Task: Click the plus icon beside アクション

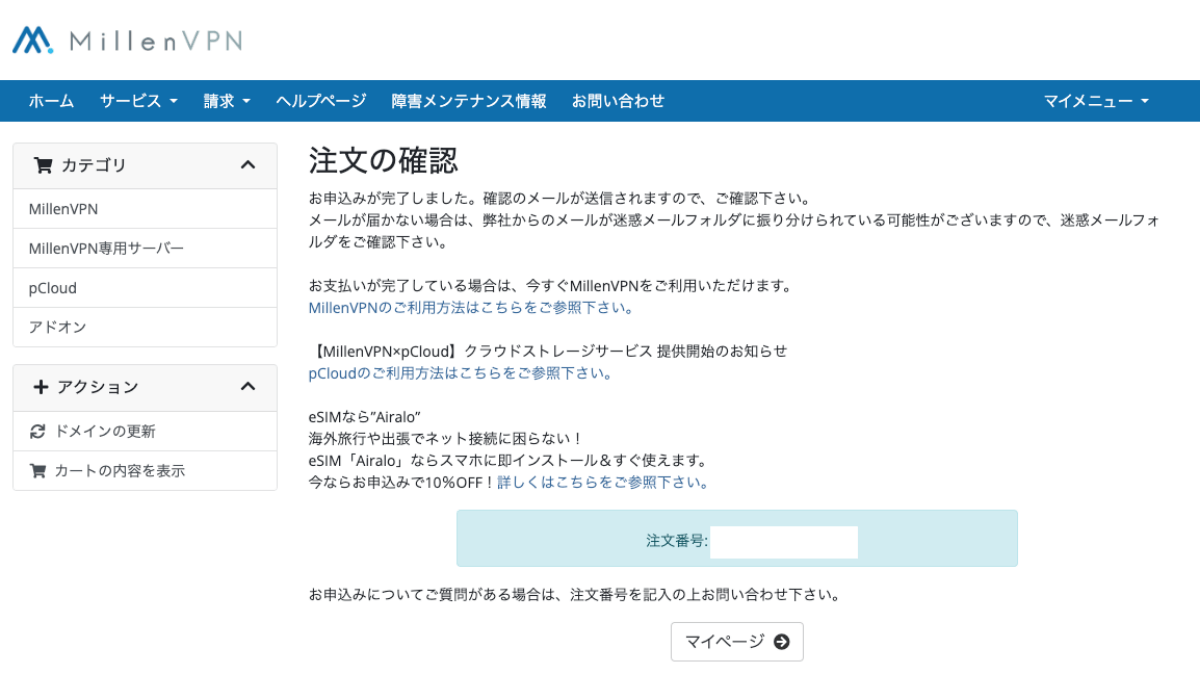Action: 41,387
